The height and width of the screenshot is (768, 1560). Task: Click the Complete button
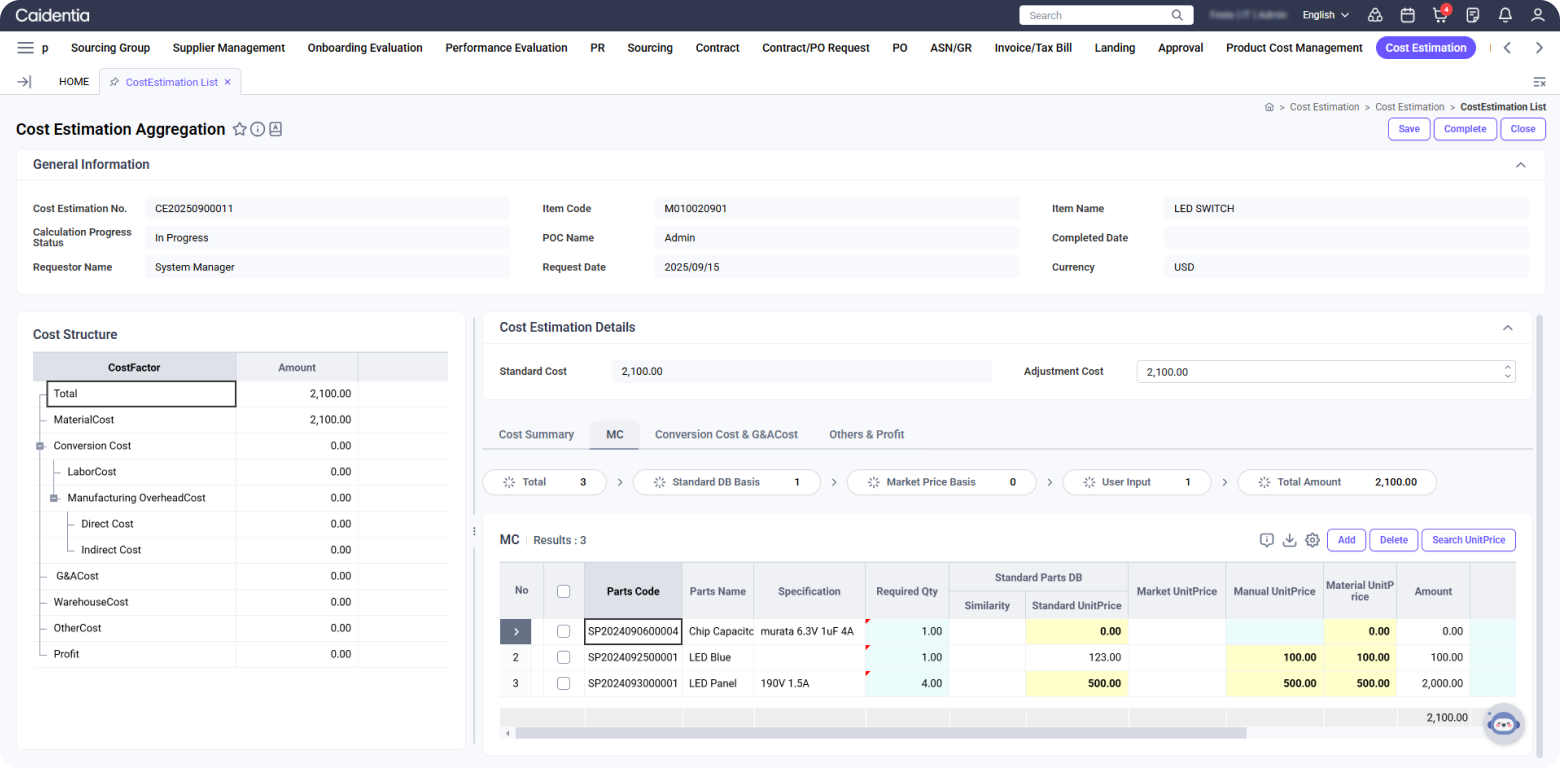click(1464, 129)
